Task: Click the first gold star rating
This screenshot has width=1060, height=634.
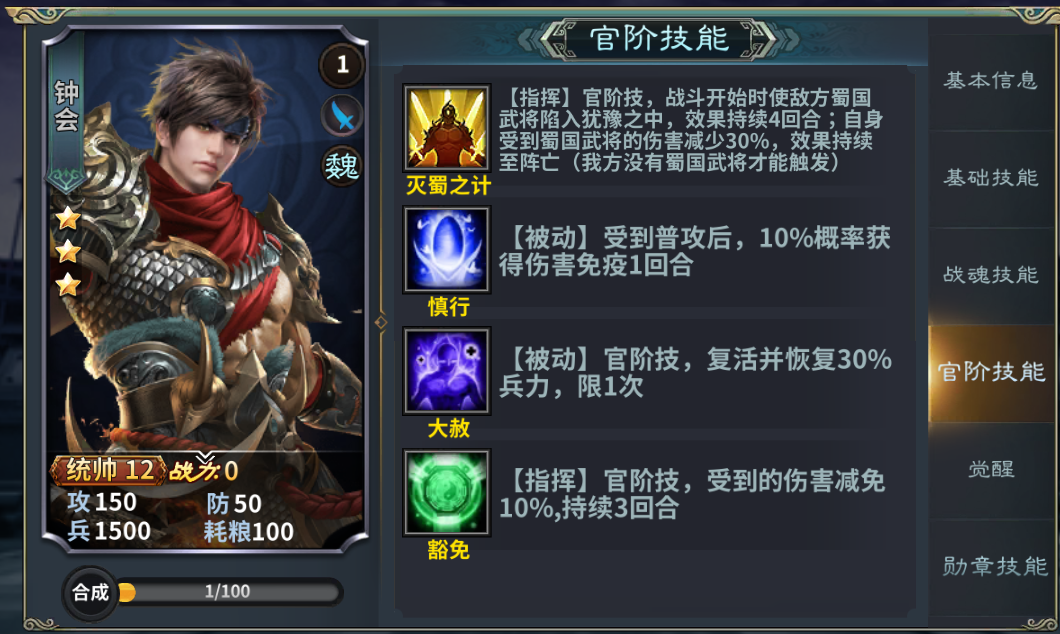Action: tap(68, 218)
